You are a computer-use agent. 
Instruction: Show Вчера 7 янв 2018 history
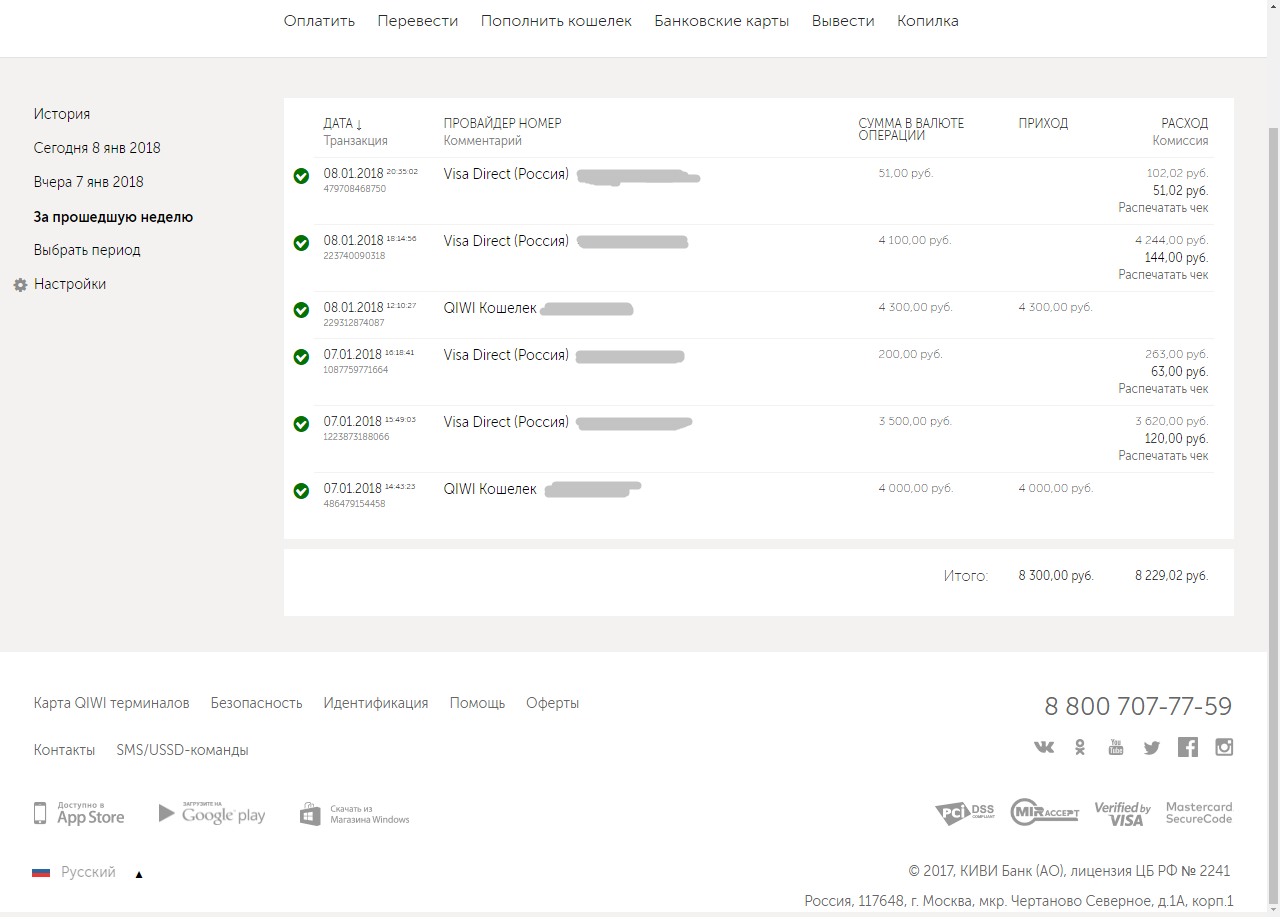coord(88,182)
